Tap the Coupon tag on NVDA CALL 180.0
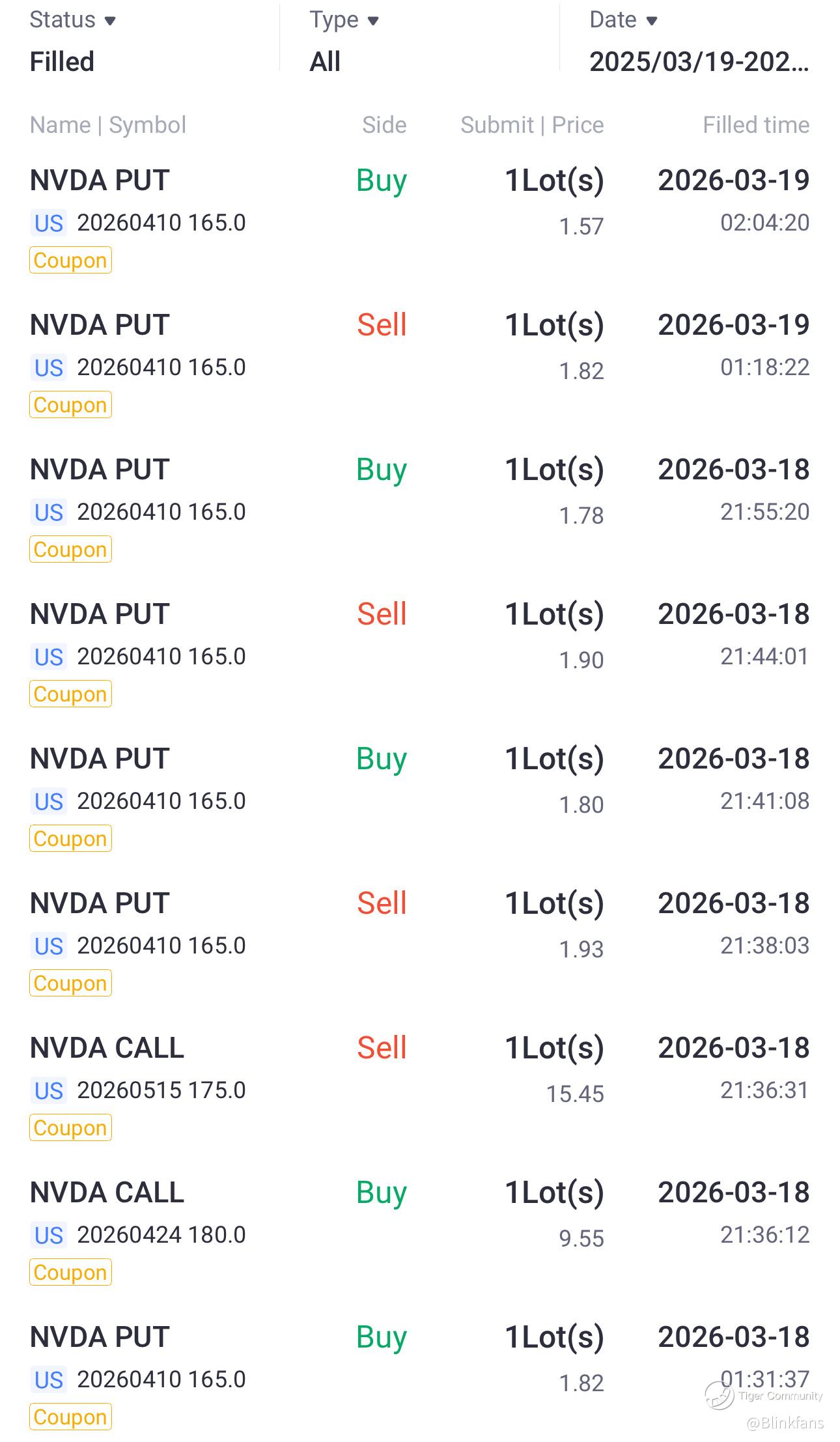840x1442 pixels. [70, 1273]
